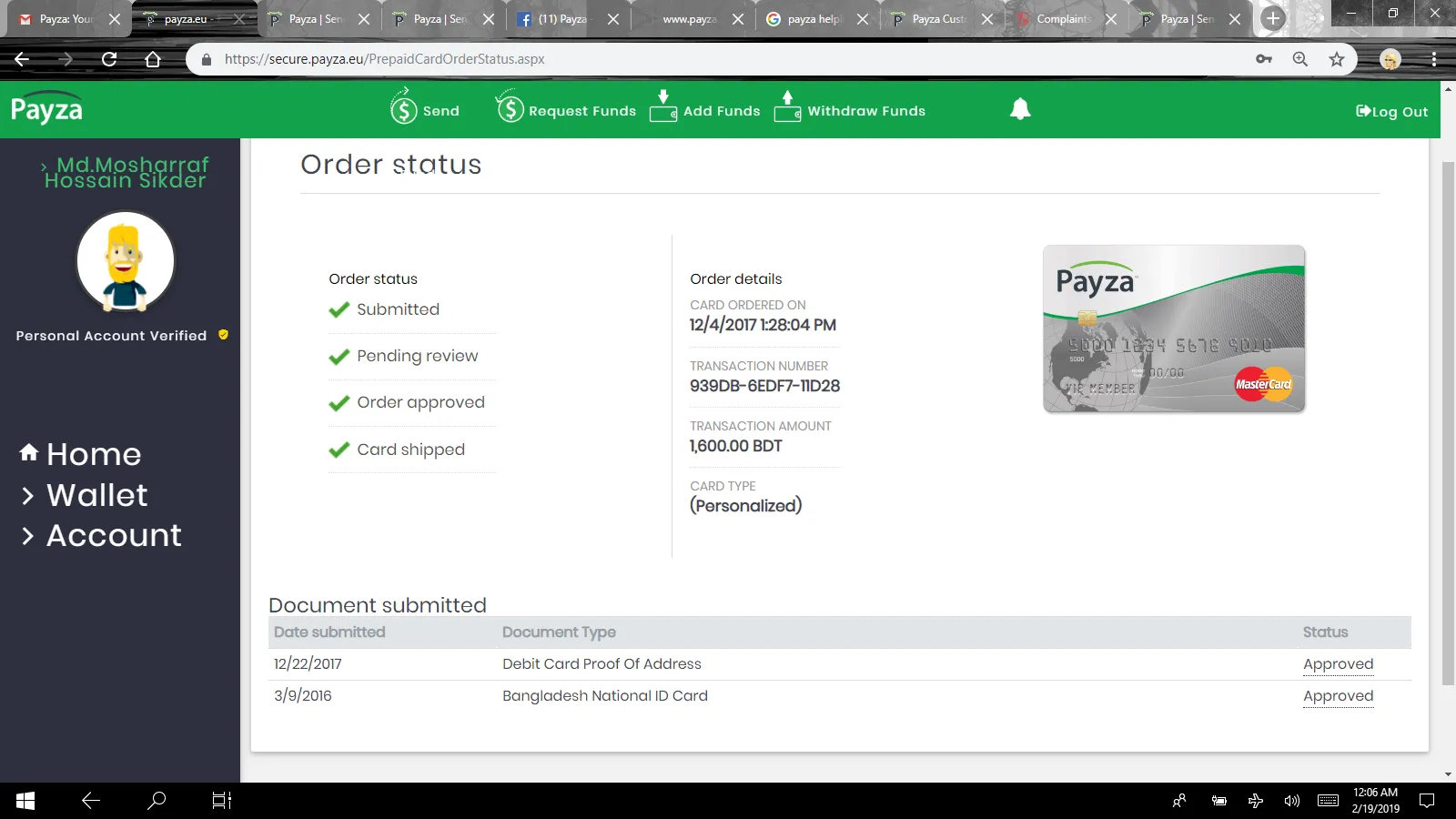Click the browser zoom magnifier icon
The height and width of the screenshot is (819, 1456).
pos(1299,59)
